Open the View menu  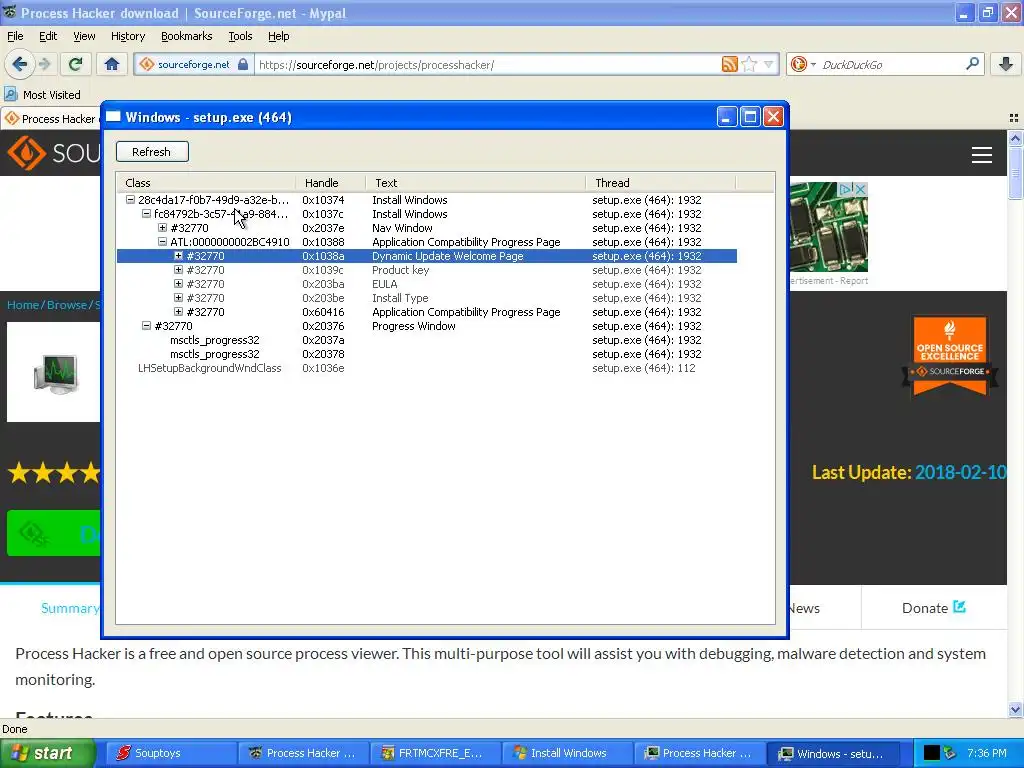(x=84, y=36)
